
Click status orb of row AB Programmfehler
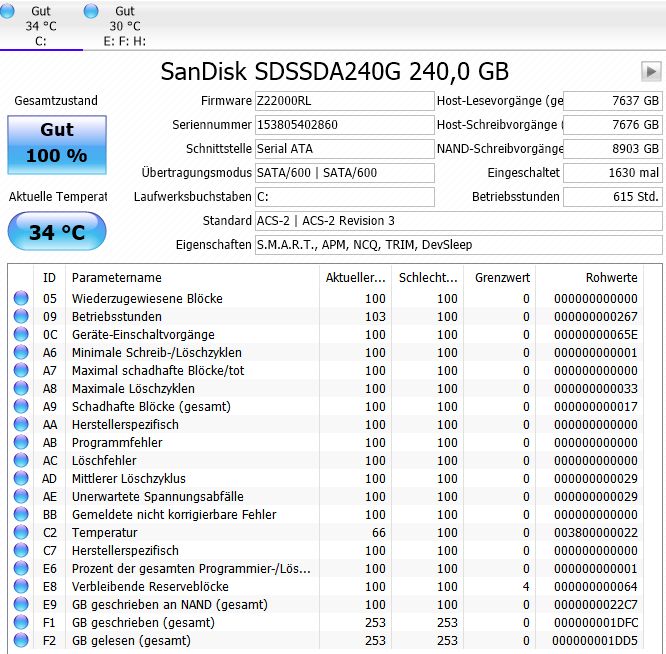click(x=21, y=442)
